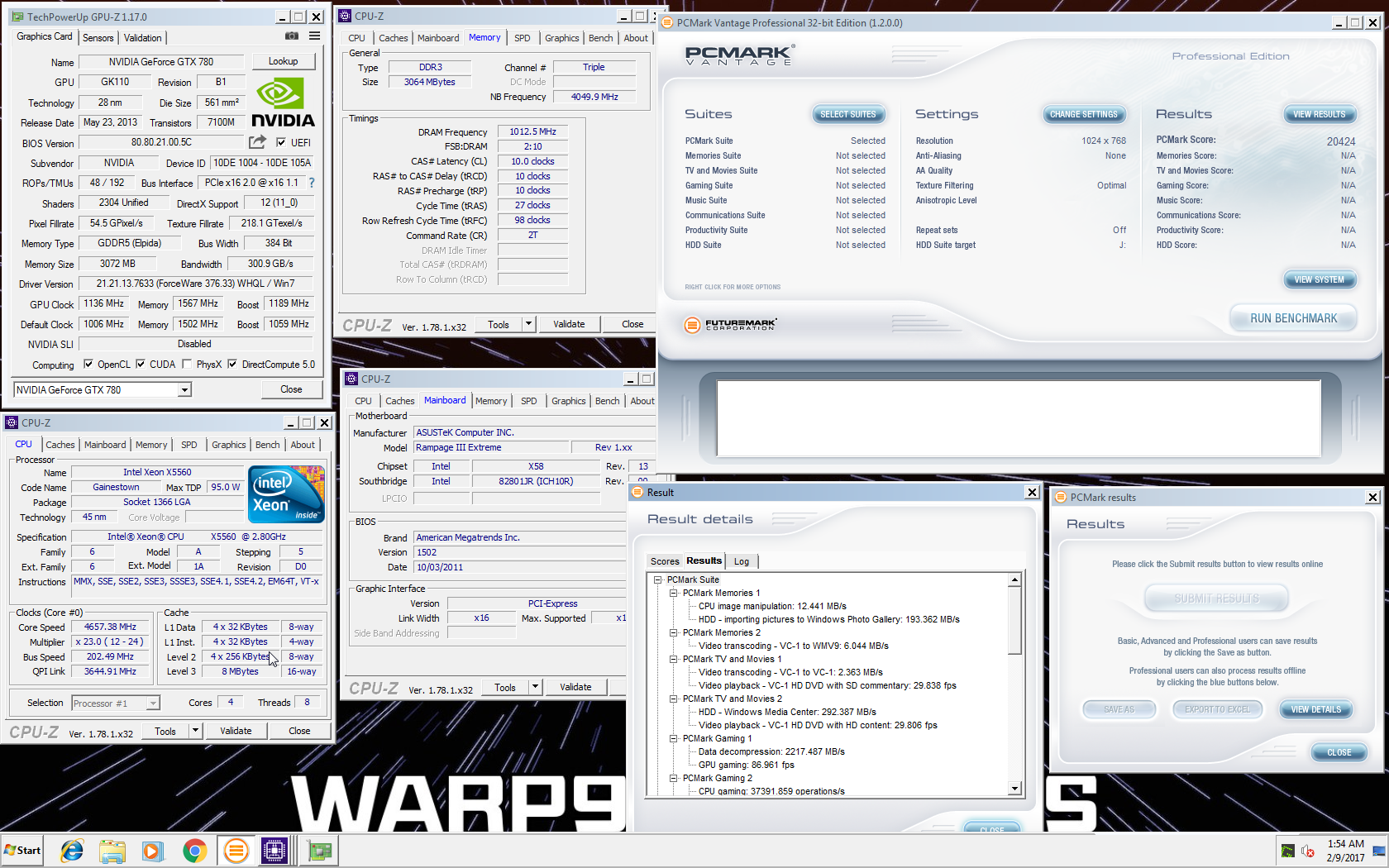Click scrollbar thumb in Result details list
Image resolution: width=1389 pixels, height=868 pixels.
(x=1014, y=621)
